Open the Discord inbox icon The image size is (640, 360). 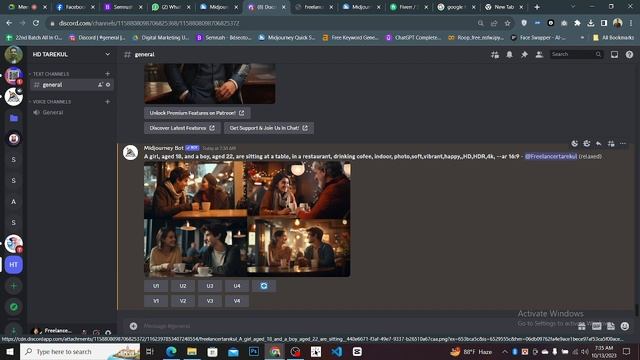tap(614, 54)
